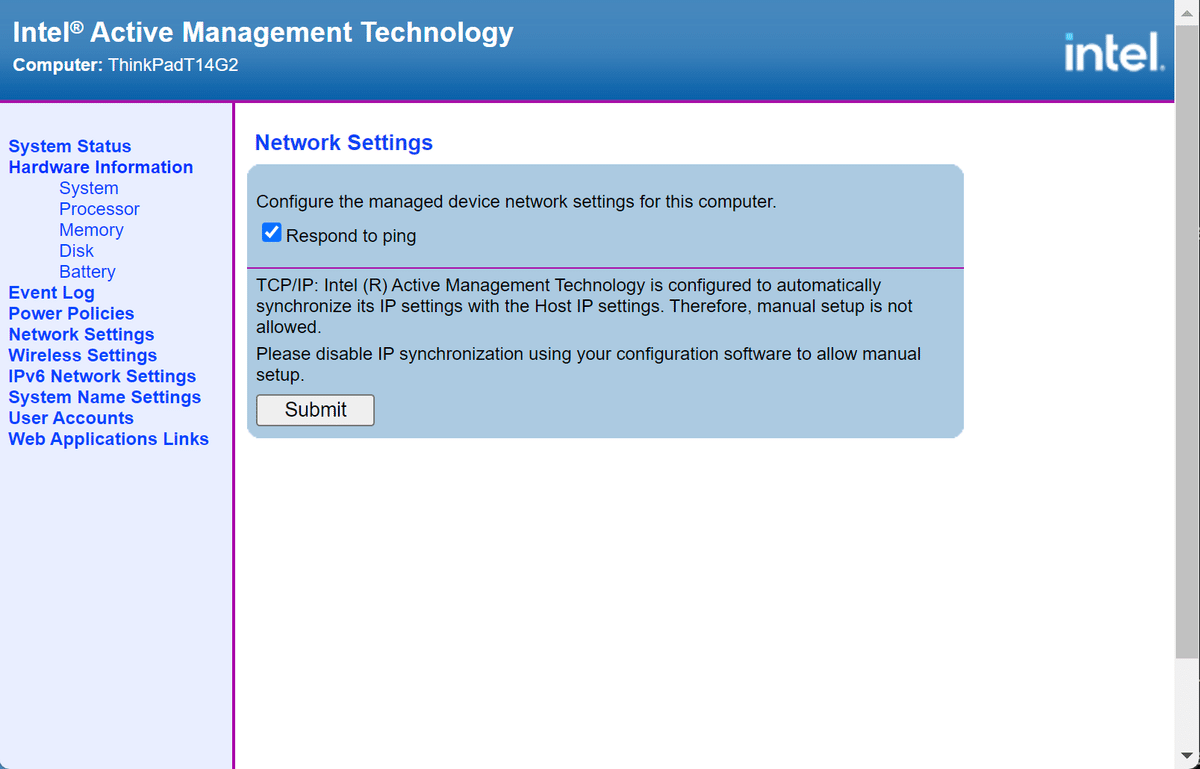Image resolution: width=1200 pixels, height=769 pixels.
Task: Open Hardware Information section
Action: [101, 167]
